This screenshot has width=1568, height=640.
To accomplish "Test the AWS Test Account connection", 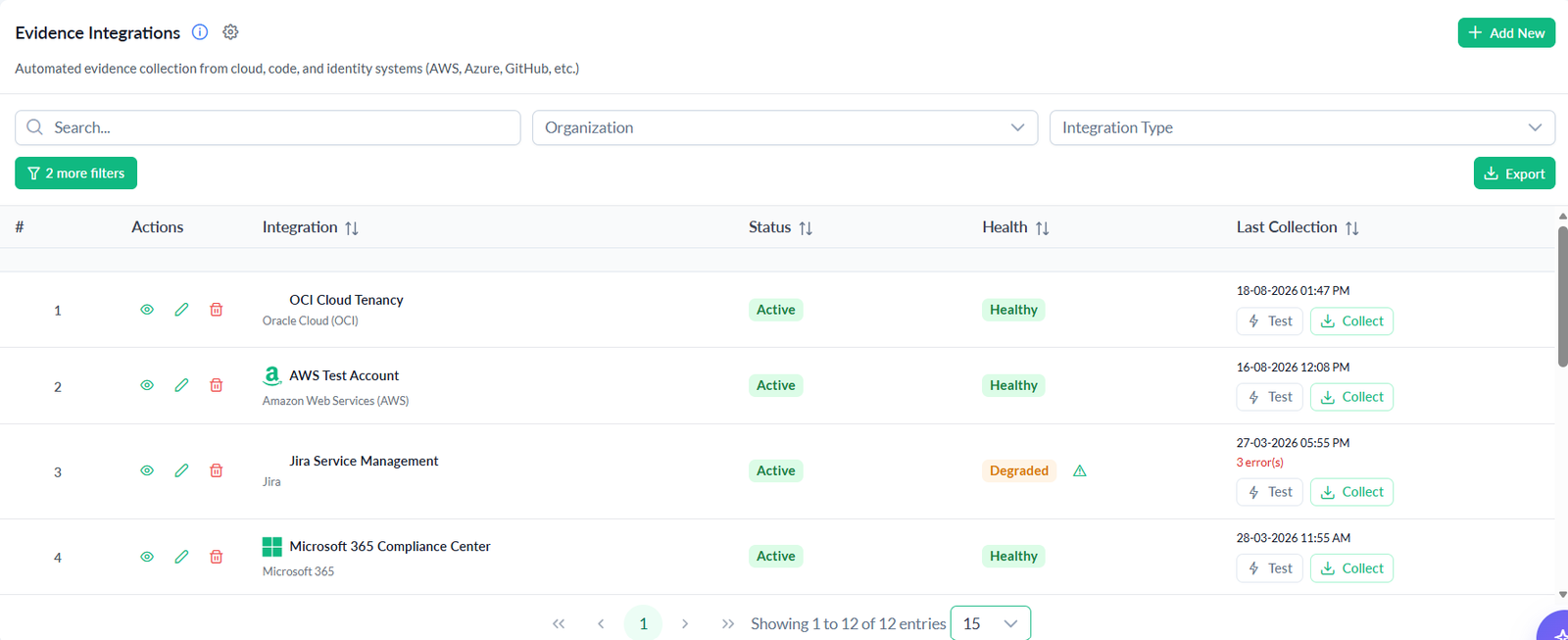I will pyautogui.click(x=1270, y=397).
